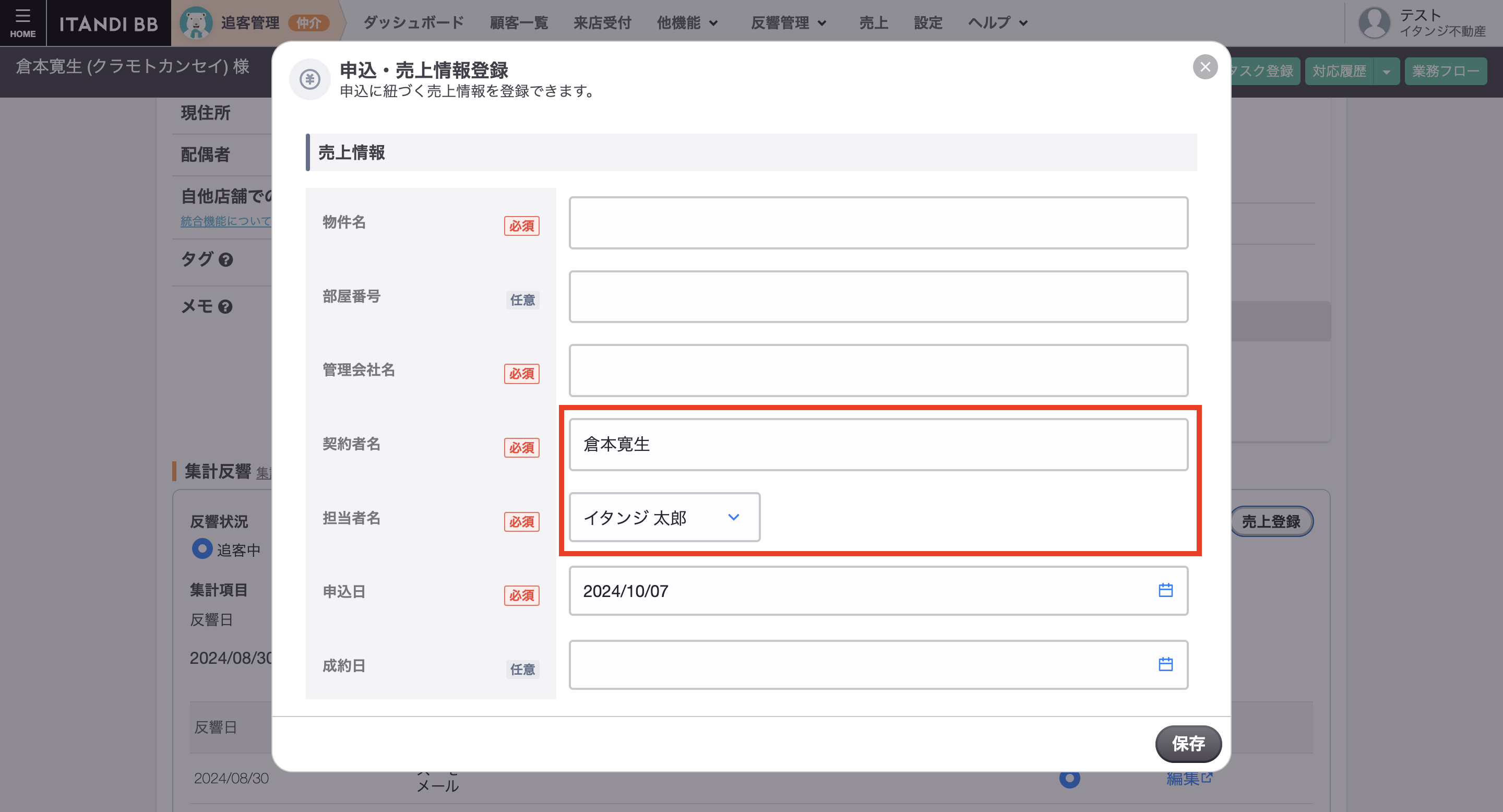Click the テスト イタンジ不動産 account name
This screenshot has height=812, width=1503.
1442,23
